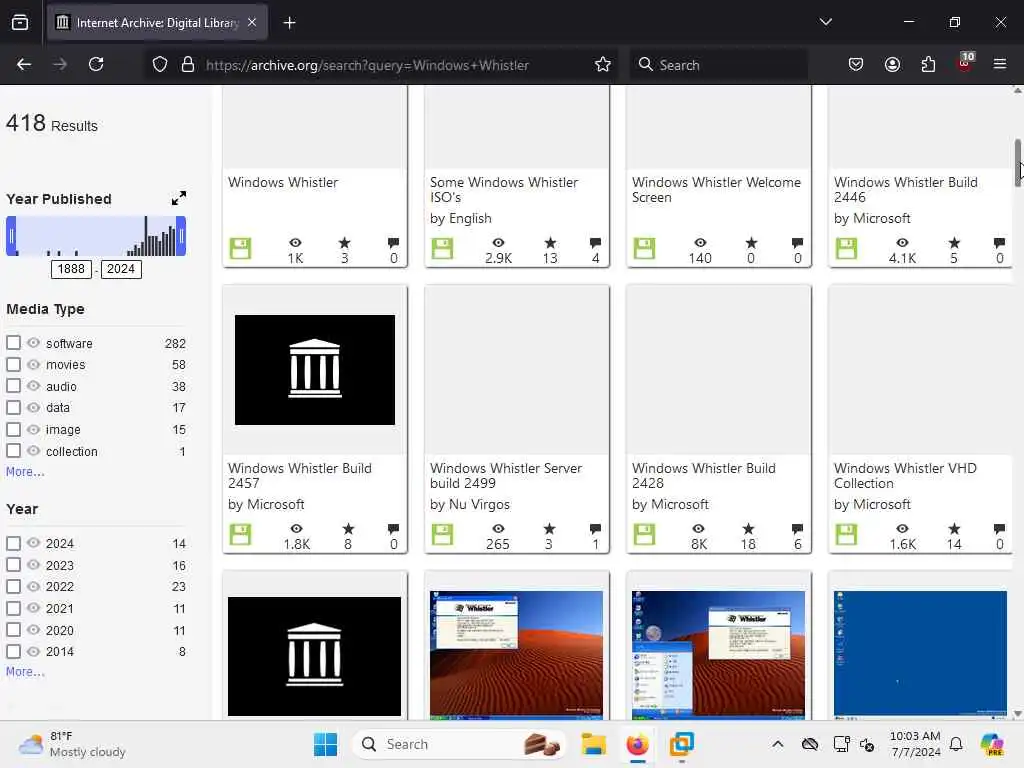The height and width of the screenshot is (768, 1024).
Task: Check the audio media type filter
Action: click(x=13, y=386)
